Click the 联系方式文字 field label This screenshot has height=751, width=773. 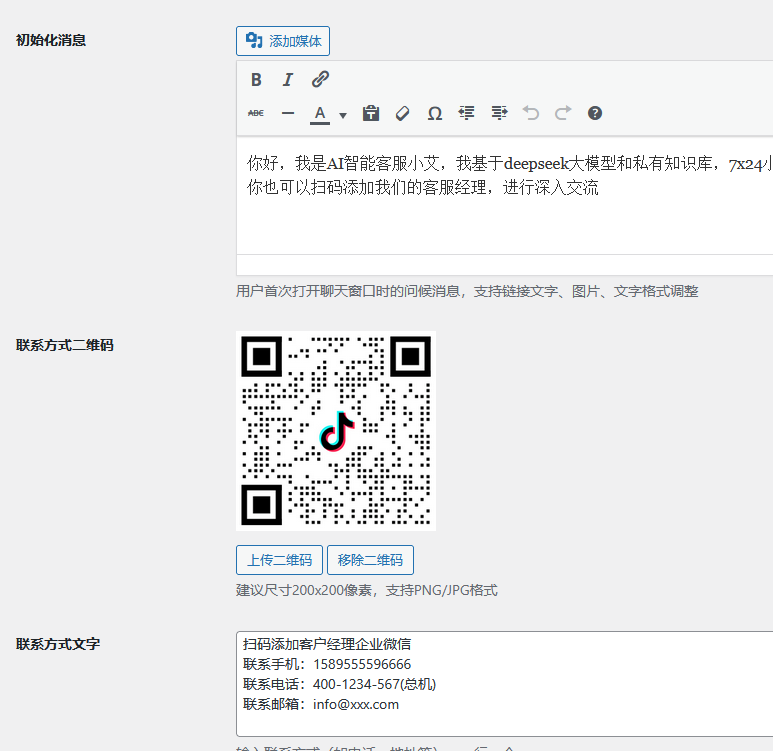click(x=58, y=644)
